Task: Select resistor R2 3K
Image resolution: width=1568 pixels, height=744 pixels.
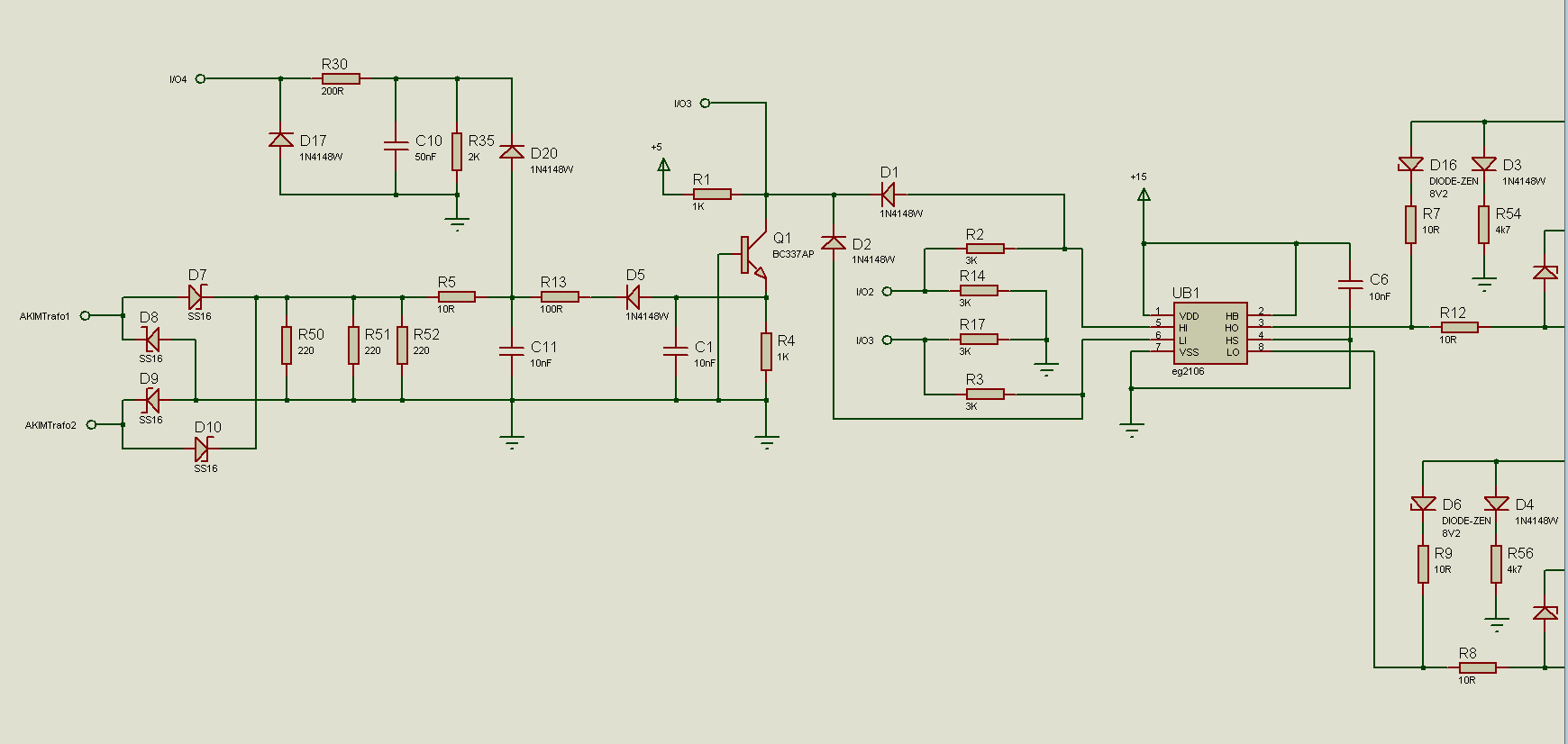Action: tap(984, 249)
